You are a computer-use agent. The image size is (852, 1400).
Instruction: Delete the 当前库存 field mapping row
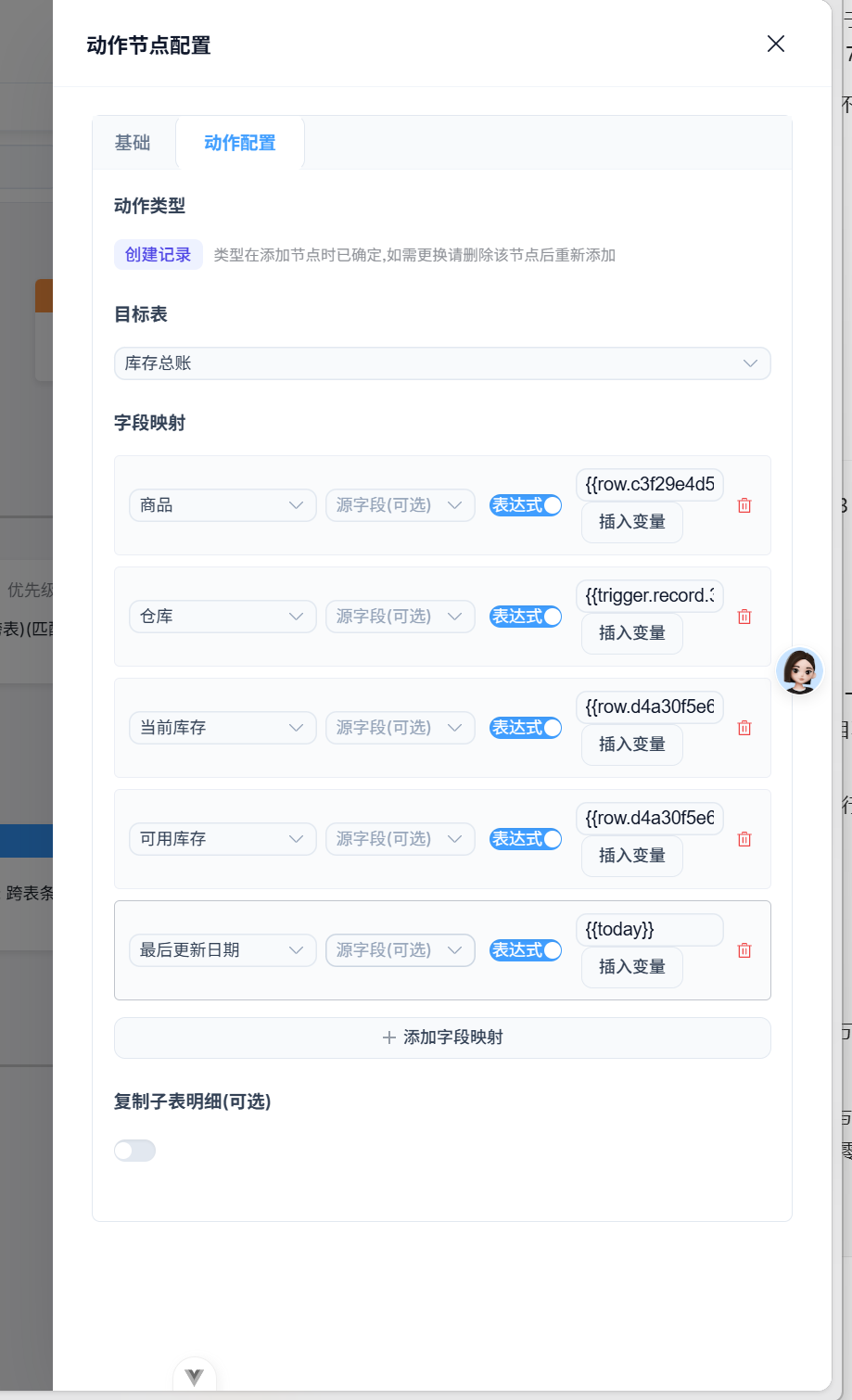coord(744,728)
